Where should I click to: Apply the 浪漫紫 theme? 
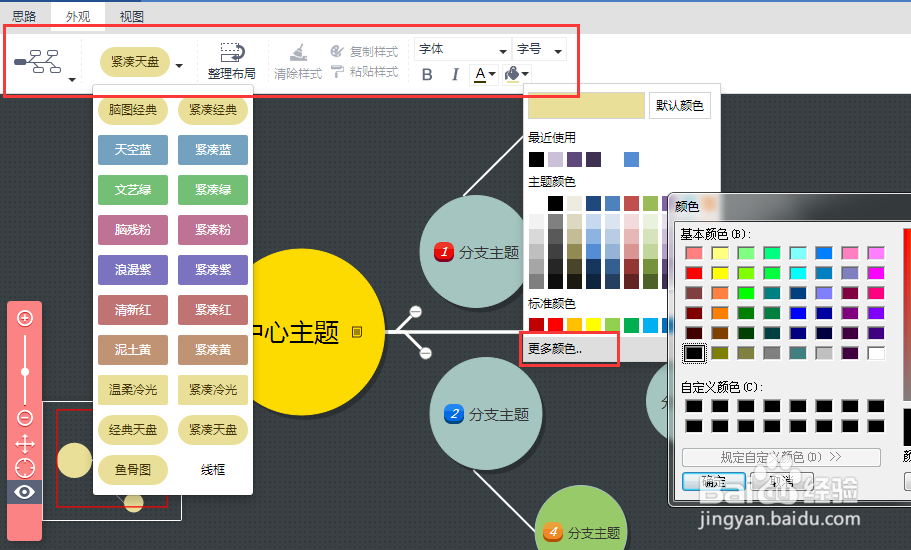coord(133,270)
